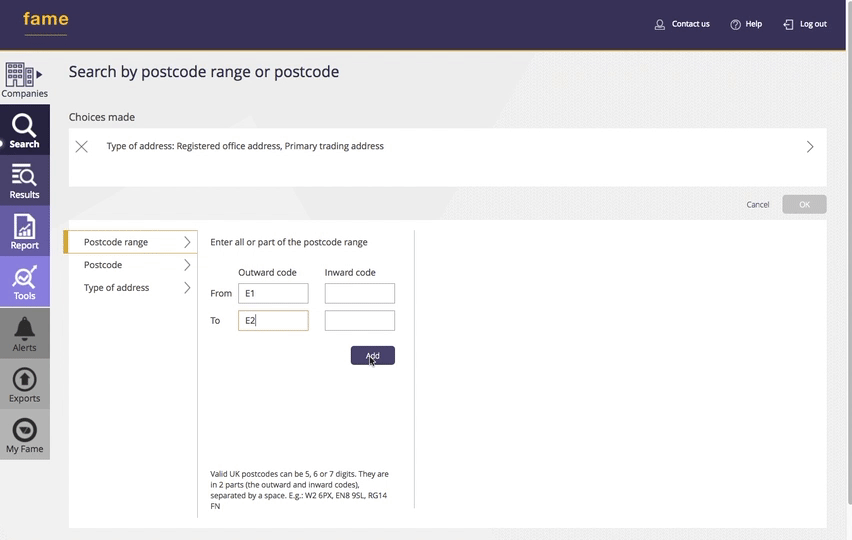Click the To outward code field

point(273,321)
